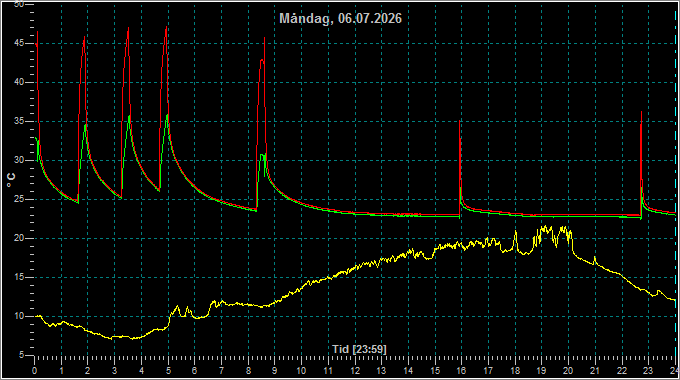The height and width of the screenshot is (380, 680).
Task: Click the 45 label on the temperature axis
Action: click(19, 43)
